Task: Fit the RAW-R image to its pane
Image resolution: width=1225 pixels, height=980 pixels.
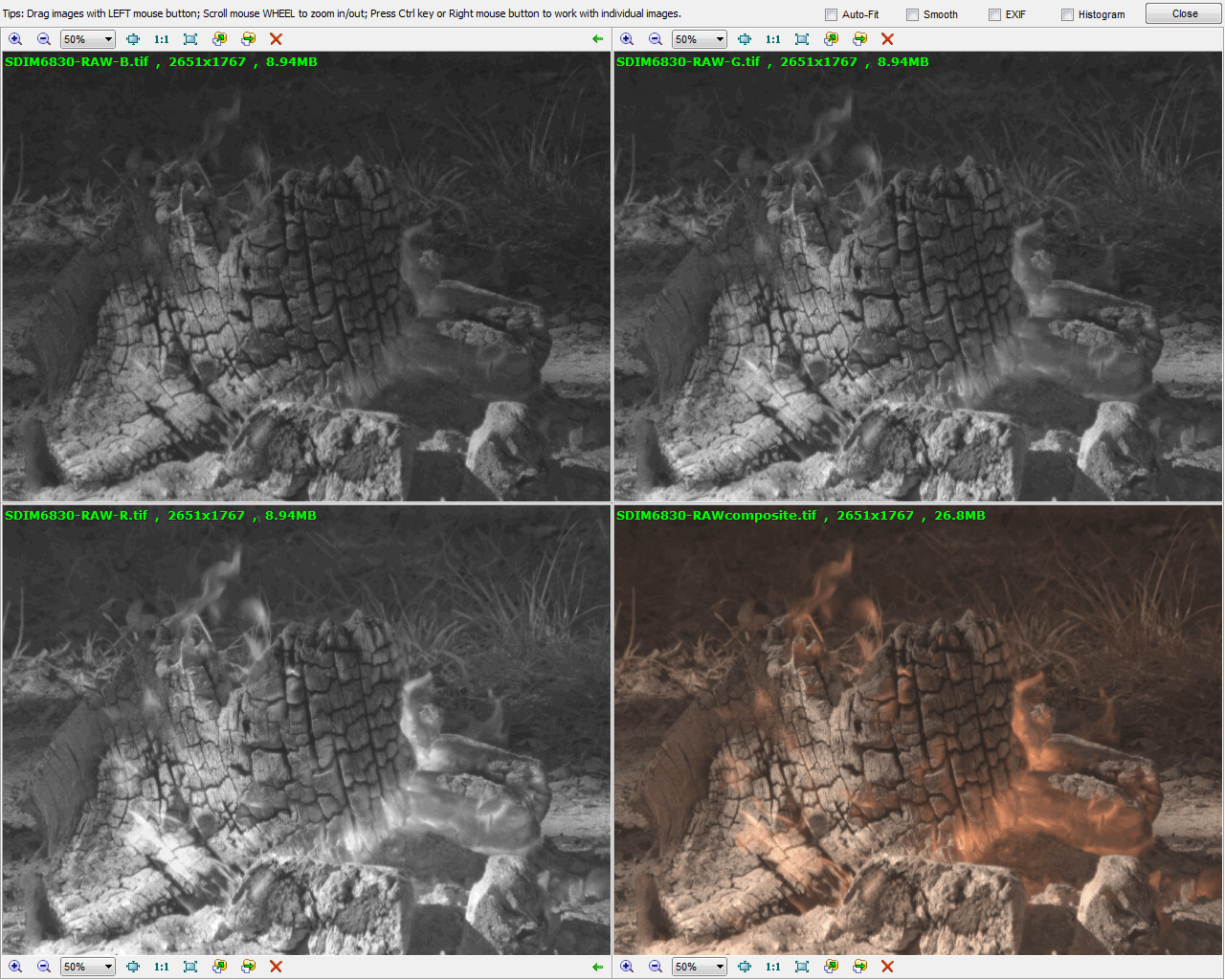Action: point(190,967)
